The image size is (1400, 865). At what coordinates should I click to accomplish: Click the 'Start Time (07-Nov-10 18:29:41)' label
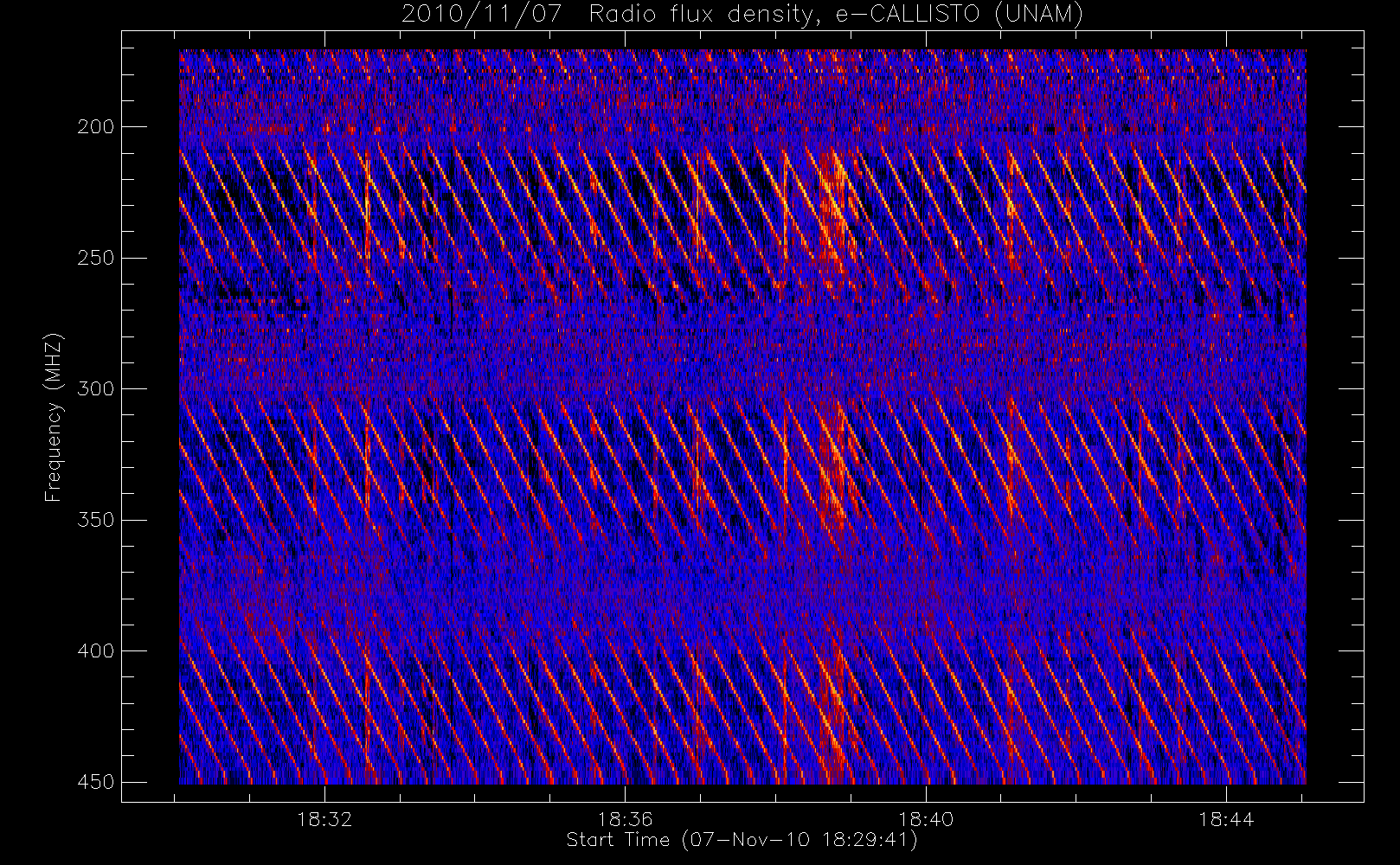[x=742, y=840]
